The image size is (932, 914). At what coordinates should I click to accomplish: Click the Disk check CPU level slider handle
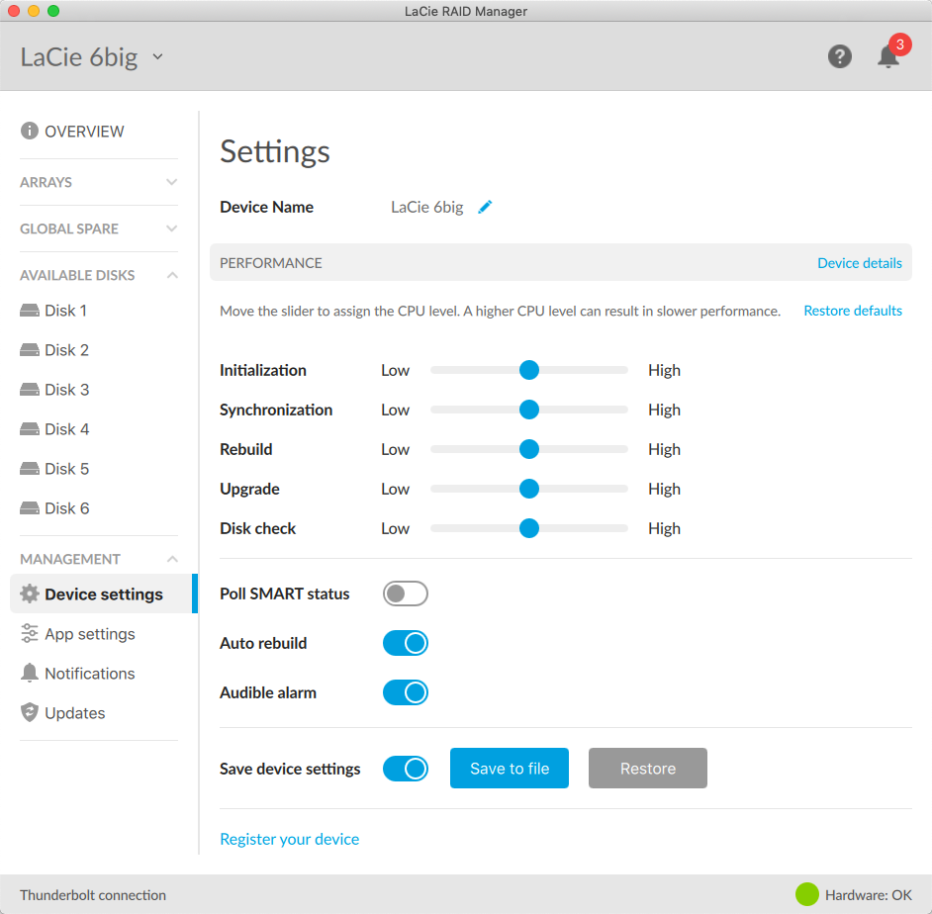click(529, 528)
